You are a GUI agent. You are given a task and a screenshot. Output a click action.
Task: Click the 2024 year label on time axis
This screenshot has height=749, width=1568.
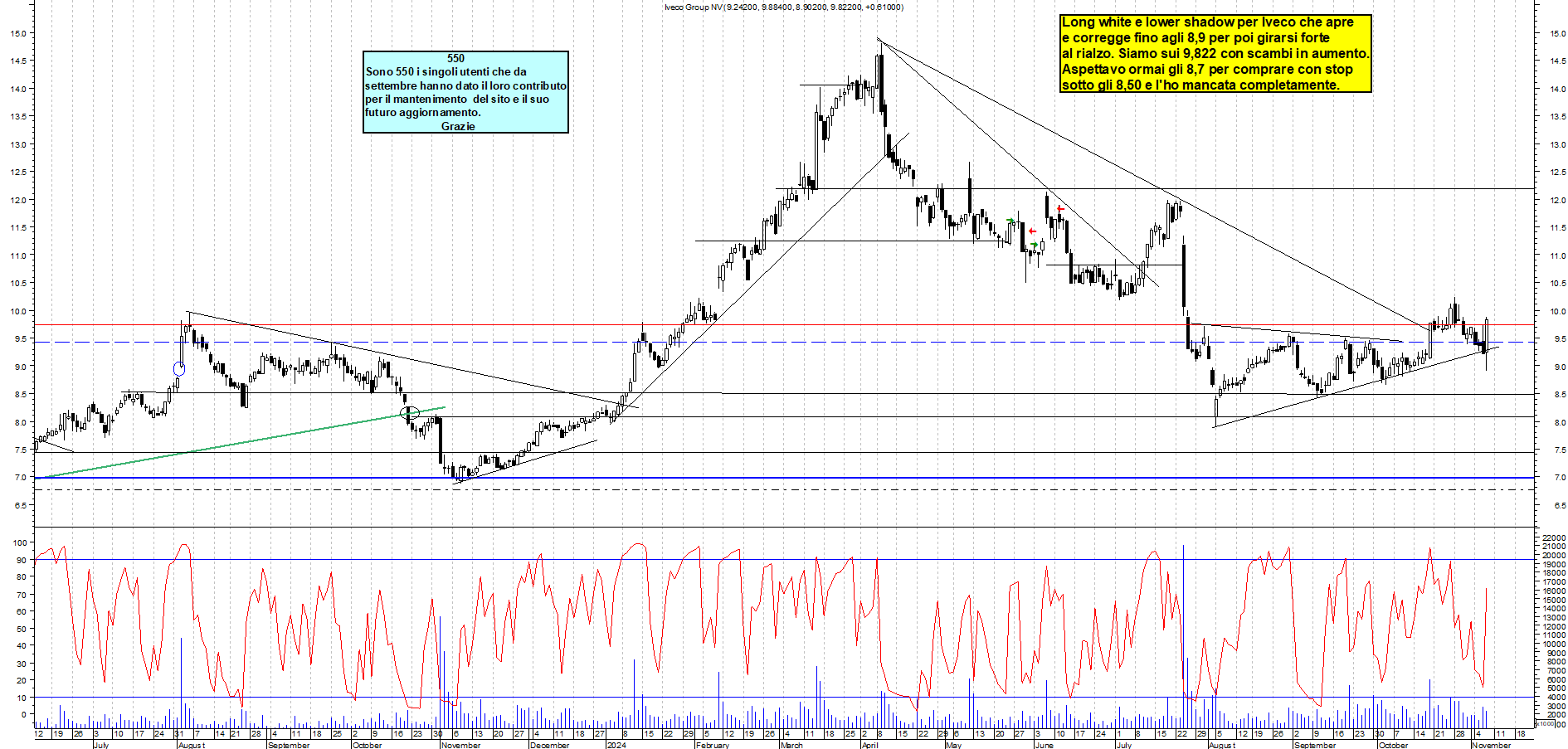click(616, 745)
